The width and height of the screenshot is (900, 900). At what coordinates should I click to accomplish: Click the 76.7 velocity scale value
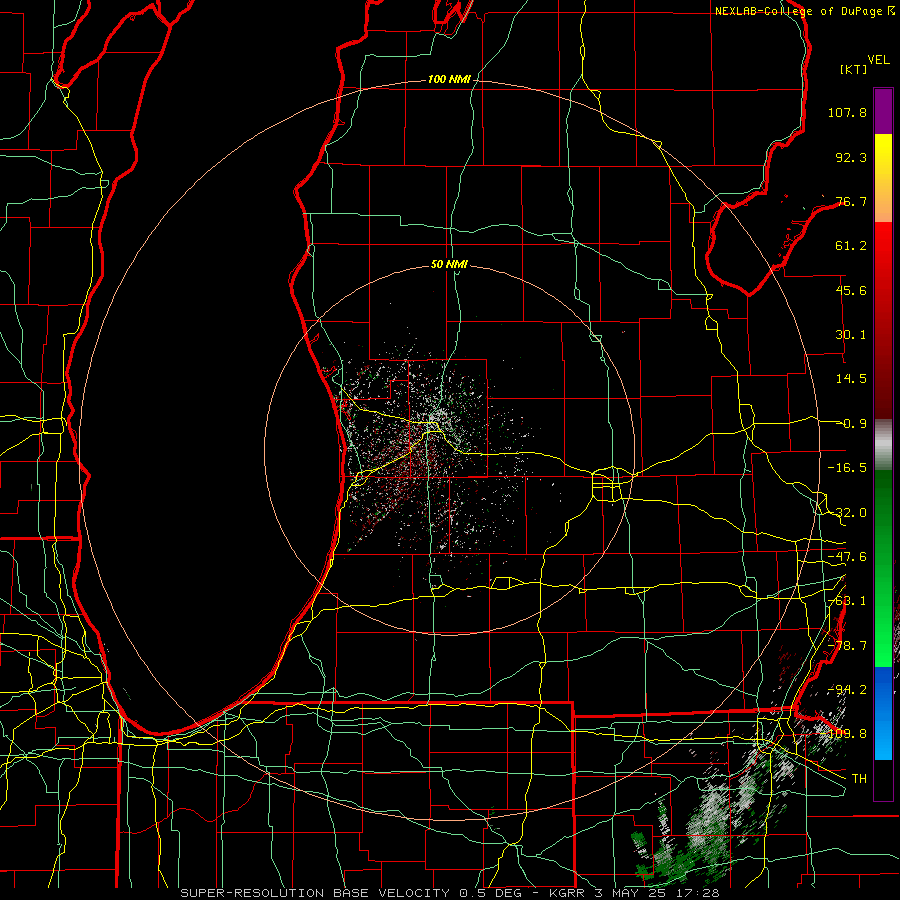click(851, 201)
